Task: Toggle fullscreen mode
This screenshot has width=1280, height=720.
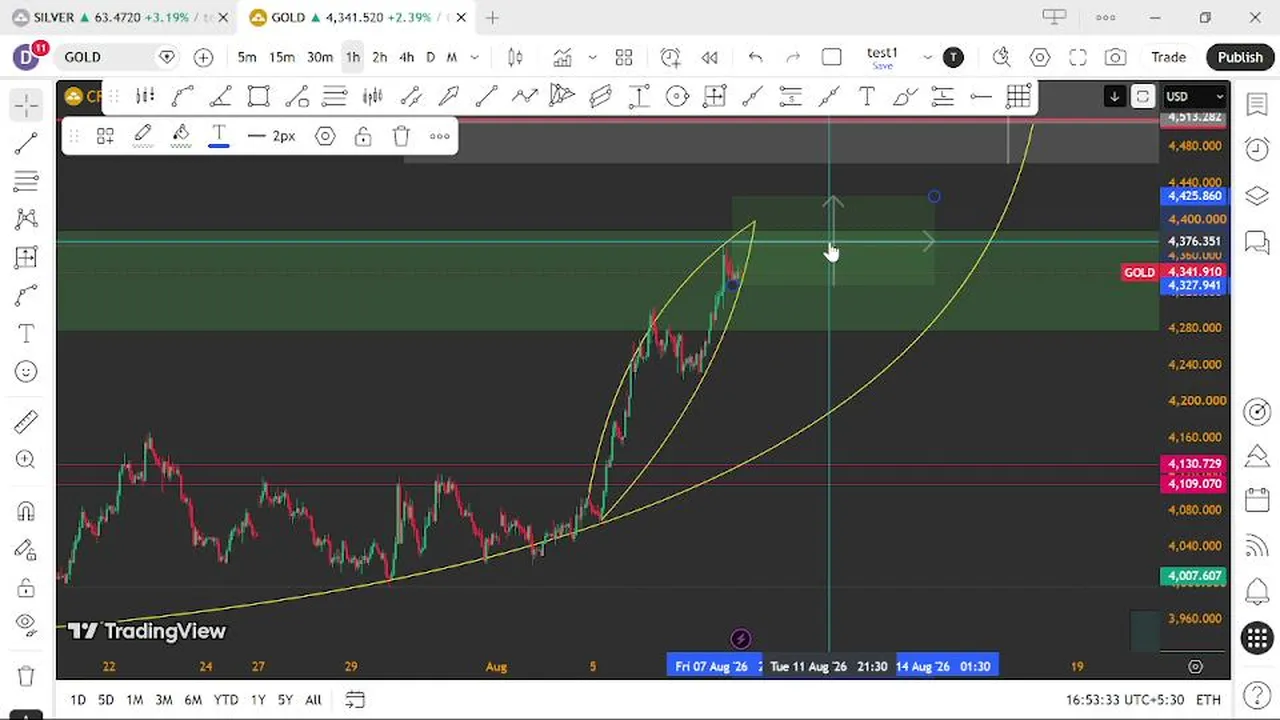Action: [x=1078, y=57]
